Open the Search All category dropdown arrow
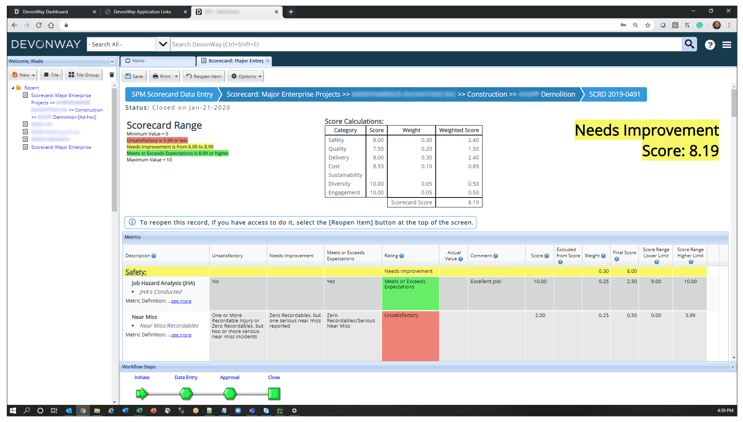This screenshot has height=422, width=743. coord(163,44)
